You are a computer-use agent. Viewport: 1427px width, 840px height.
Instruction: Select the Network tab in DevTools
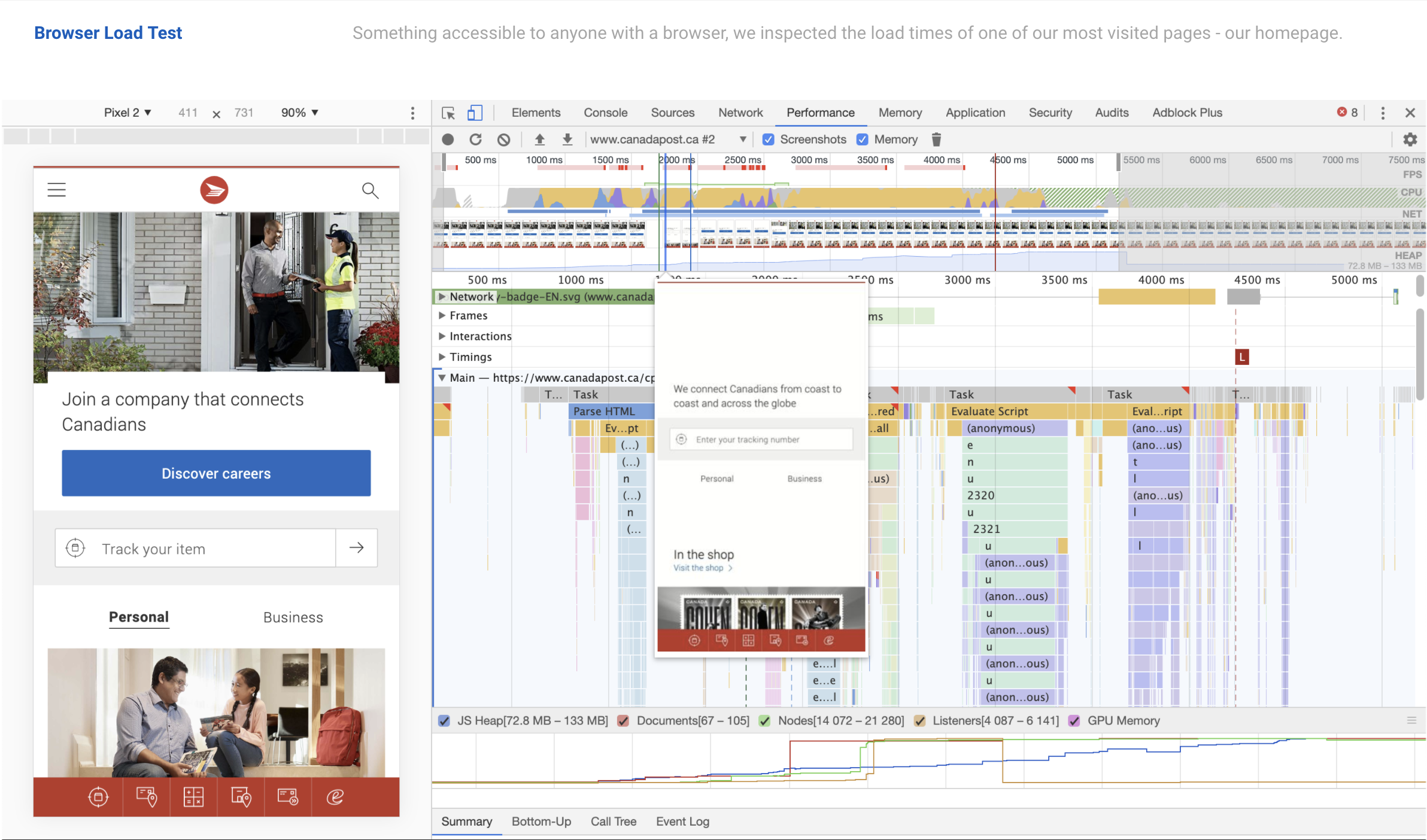(739, 112)
